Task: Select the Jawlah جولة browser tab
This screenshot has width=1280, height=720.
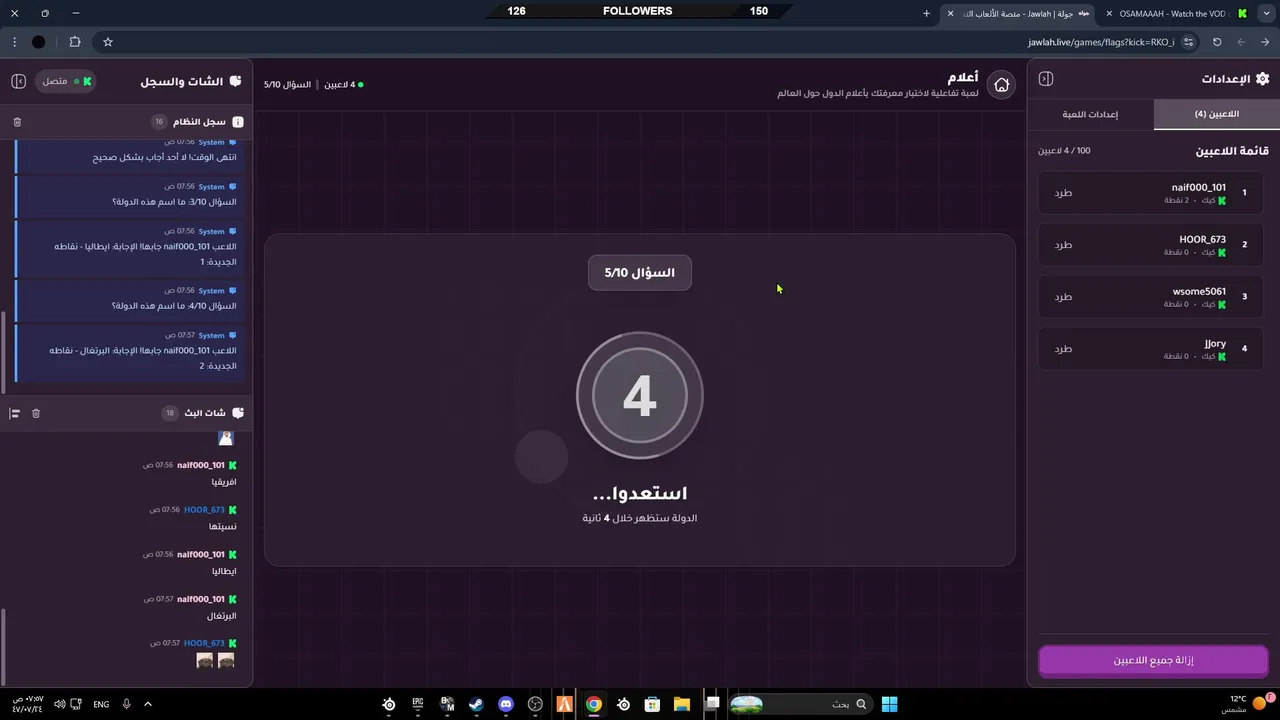Action: (1018, 13)
